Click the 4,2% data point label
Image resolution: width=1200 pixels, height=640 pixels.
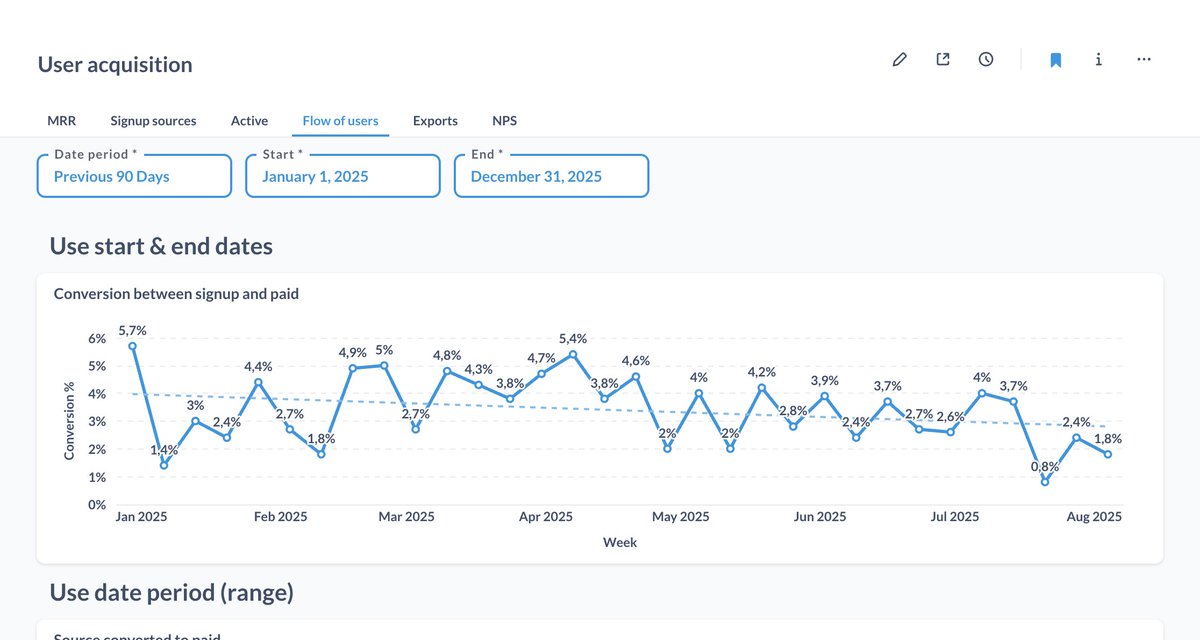pos(761,372)
